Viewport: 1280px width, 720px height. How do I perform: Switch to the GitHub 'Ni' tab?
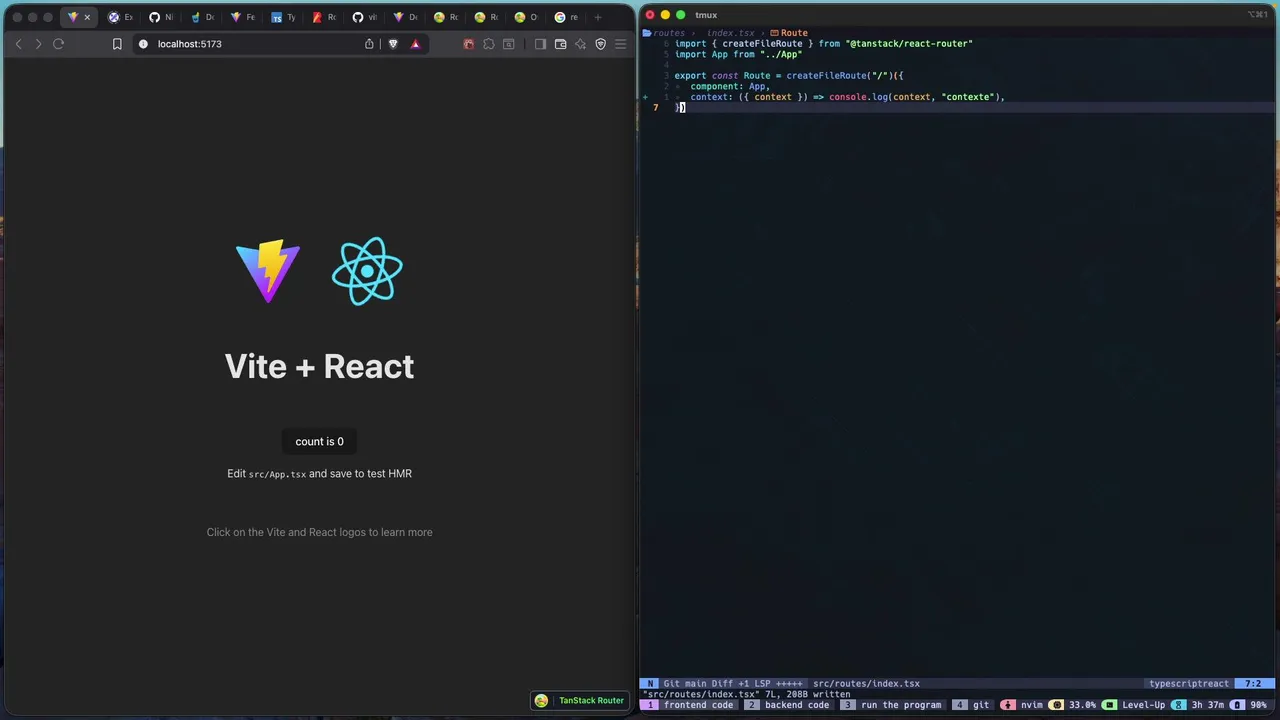(x=161, y=17)
